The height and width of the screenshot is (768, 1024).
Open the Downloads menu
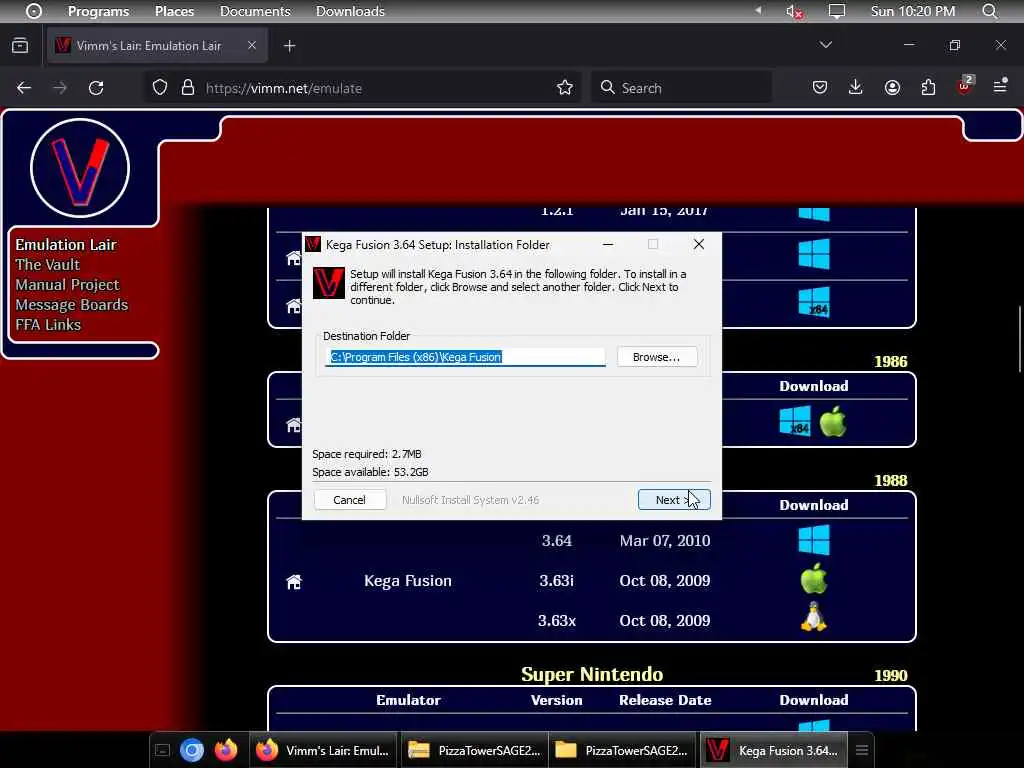350,11
